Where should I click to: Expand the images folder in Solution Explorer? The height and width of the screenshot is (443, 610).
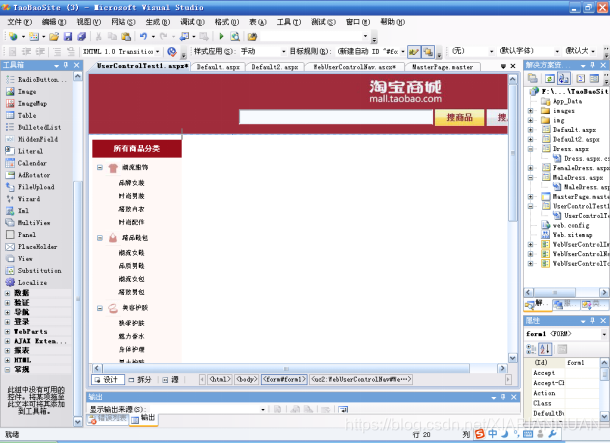(x=530, y=111)
